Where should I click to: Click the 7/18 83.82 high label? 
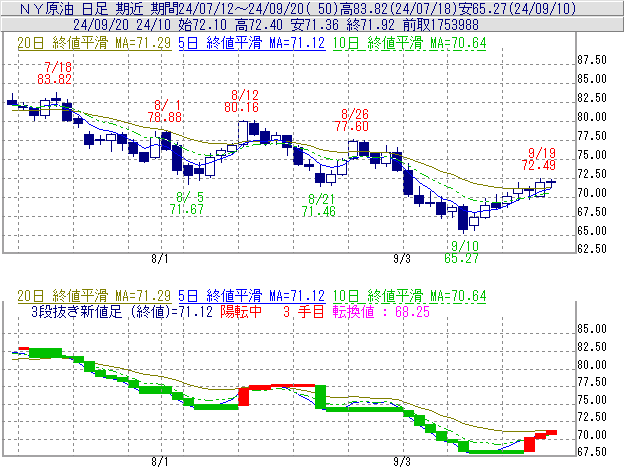click(x=55, y=73)
